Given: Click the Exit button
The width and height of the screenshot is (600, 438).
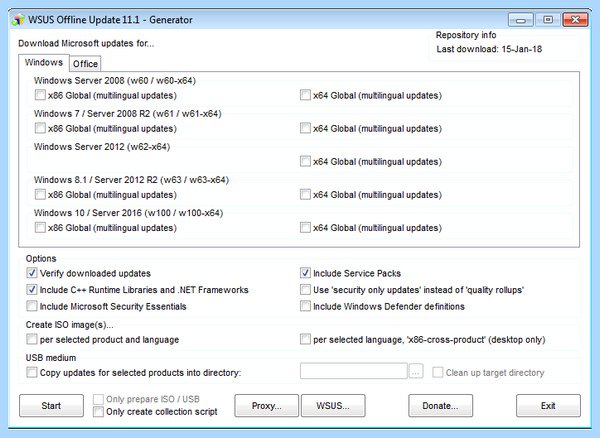Looking at the screenshot, I should point(548,405).
